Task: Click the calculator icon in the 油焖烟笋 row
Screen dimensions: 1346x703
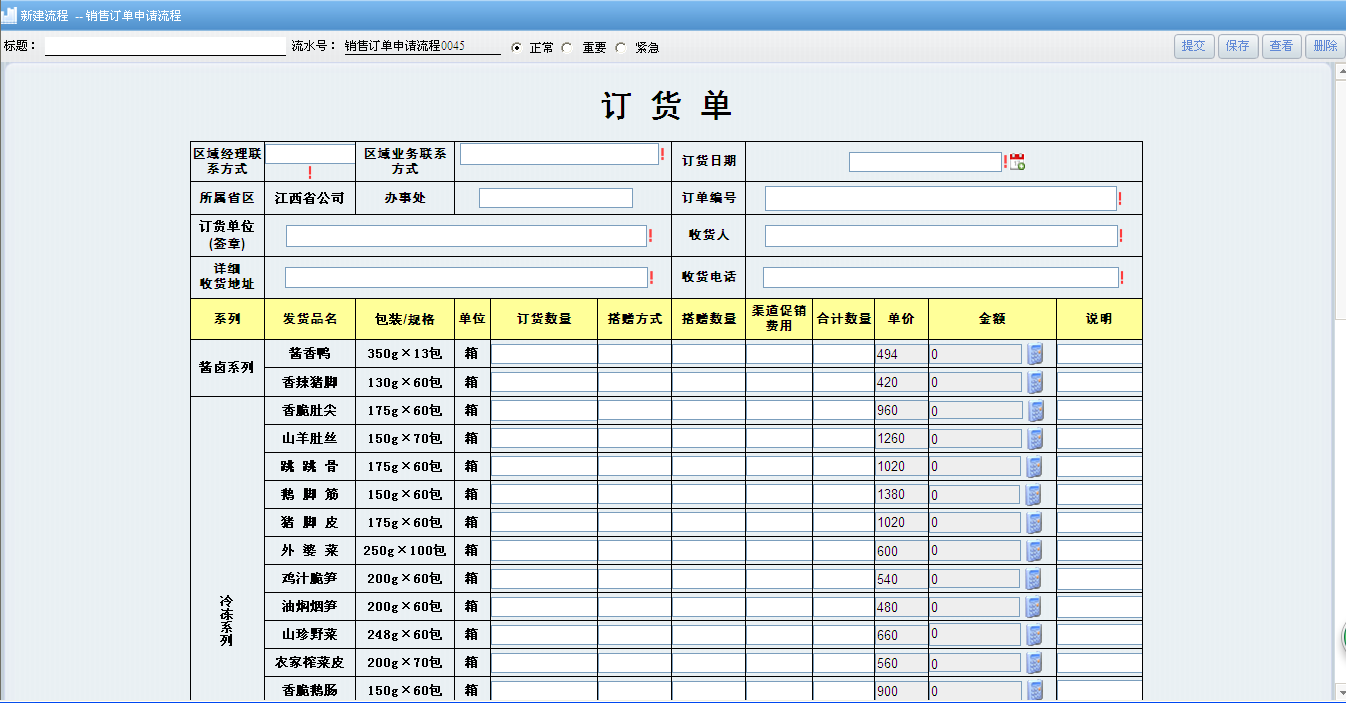Action: click(x=1035, y=606)
